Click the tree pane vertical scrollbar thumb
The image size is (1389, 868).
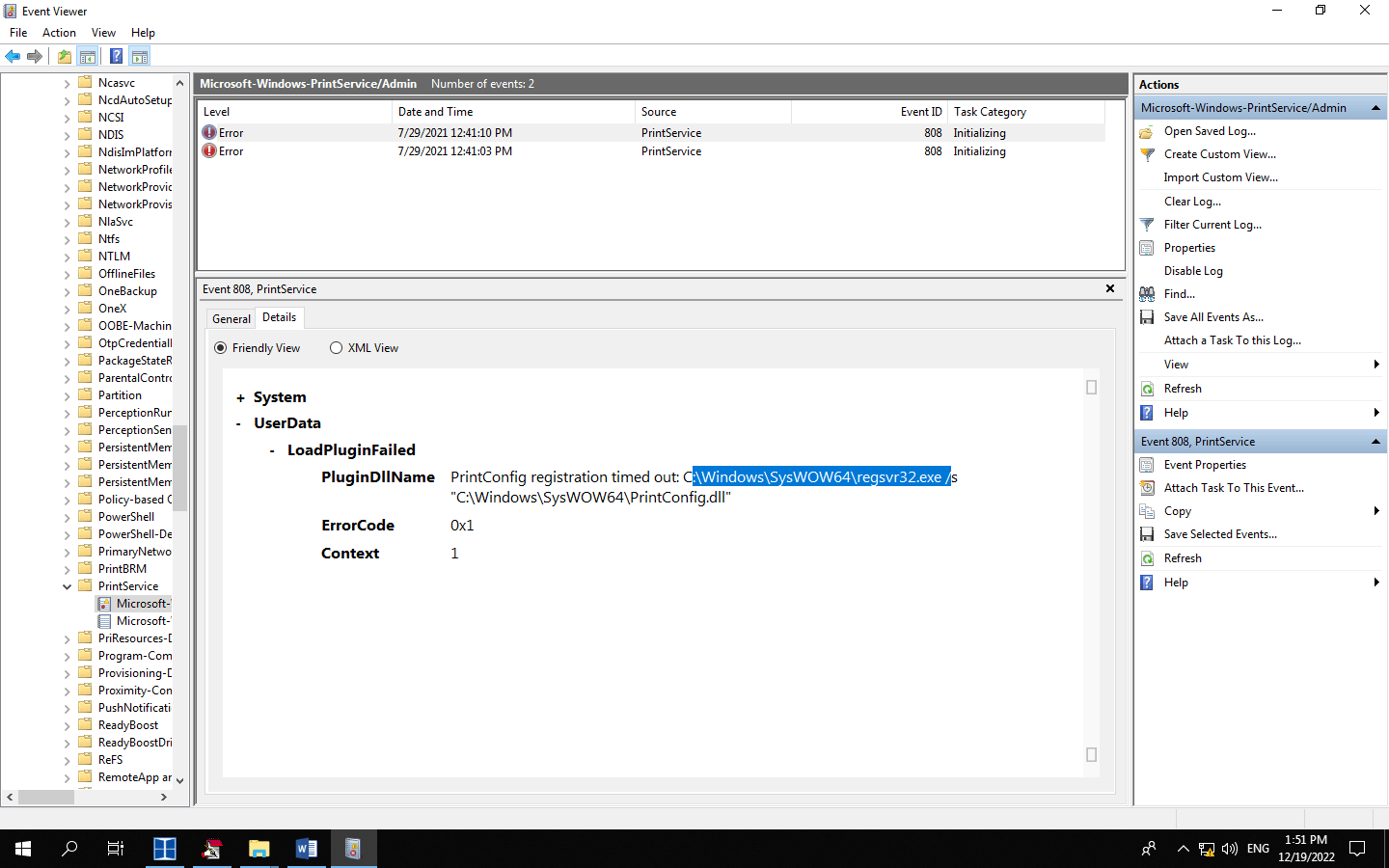179,468
